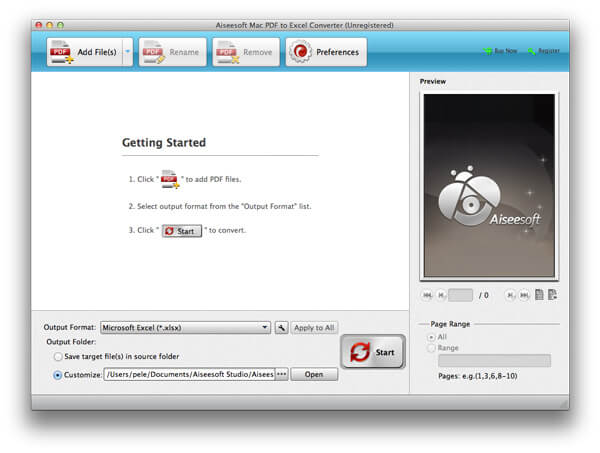
Task: Open the Add File(s) dropdown arrow
Action: pyautogui.click(x=127, y=52)
